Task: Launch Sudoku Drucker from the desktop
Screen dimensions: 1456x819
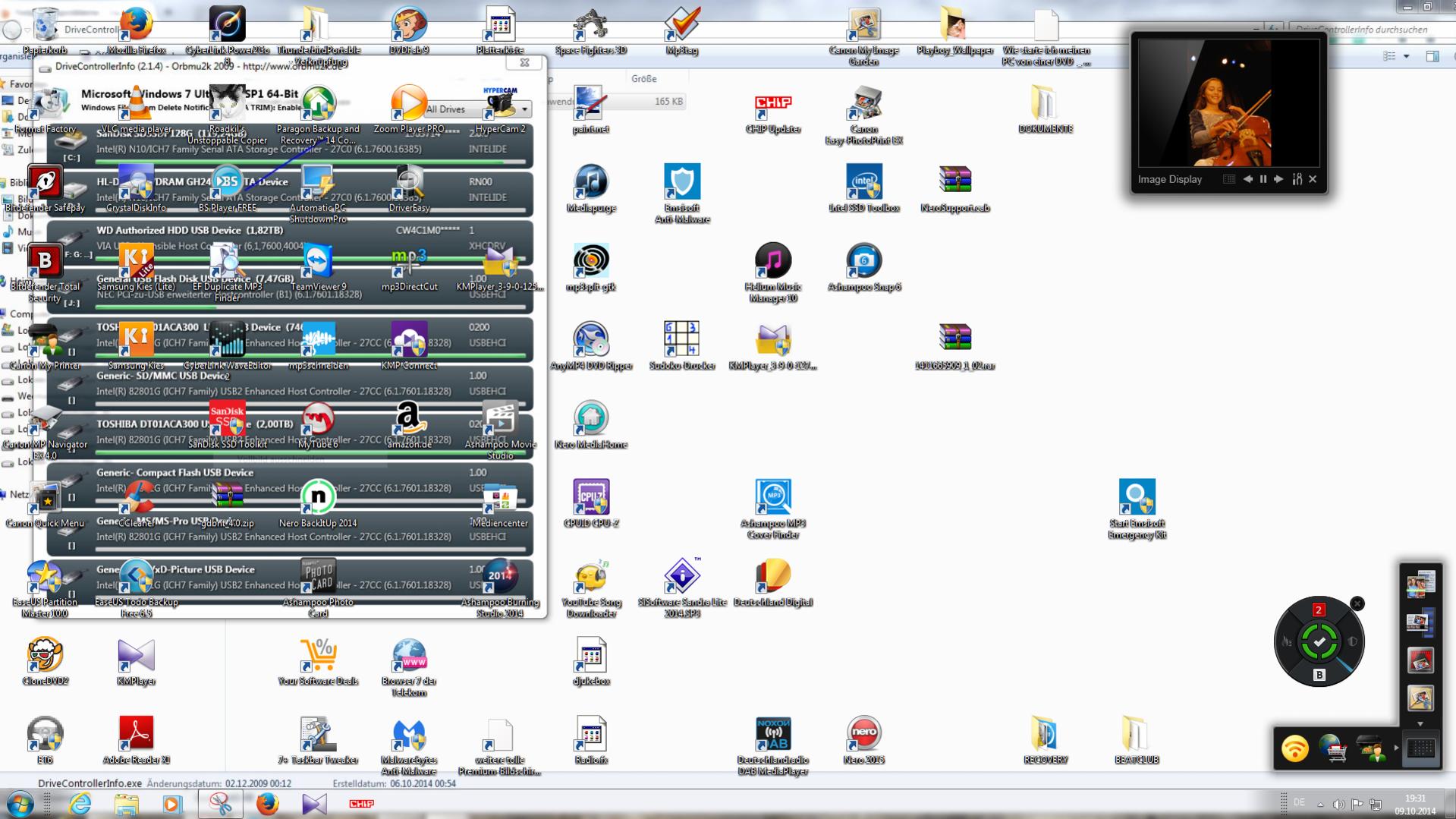Action: (682, 346)
